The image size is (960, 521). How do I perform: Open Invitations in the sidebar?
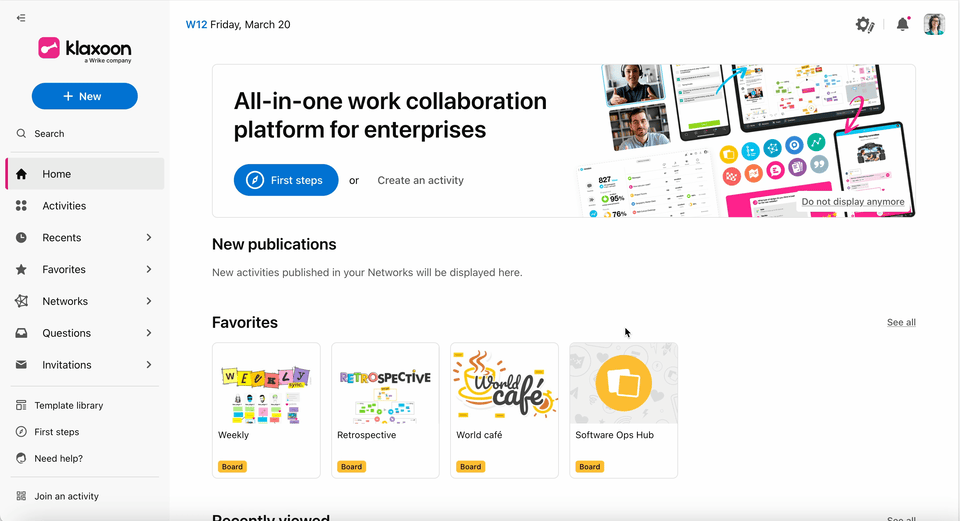tap(84, 365)
